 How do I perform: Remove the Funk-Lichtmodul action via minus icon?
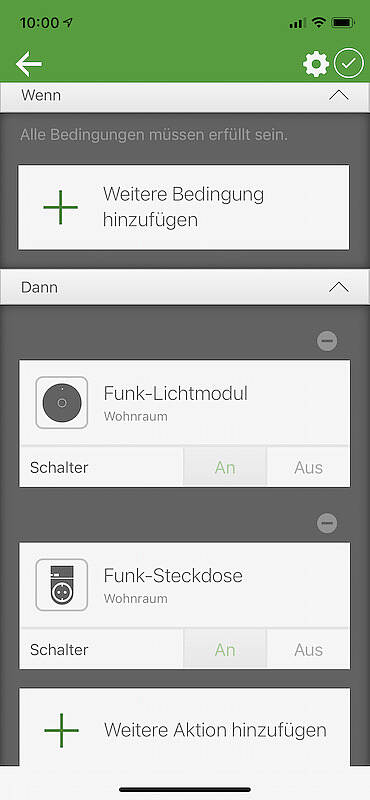327,341
